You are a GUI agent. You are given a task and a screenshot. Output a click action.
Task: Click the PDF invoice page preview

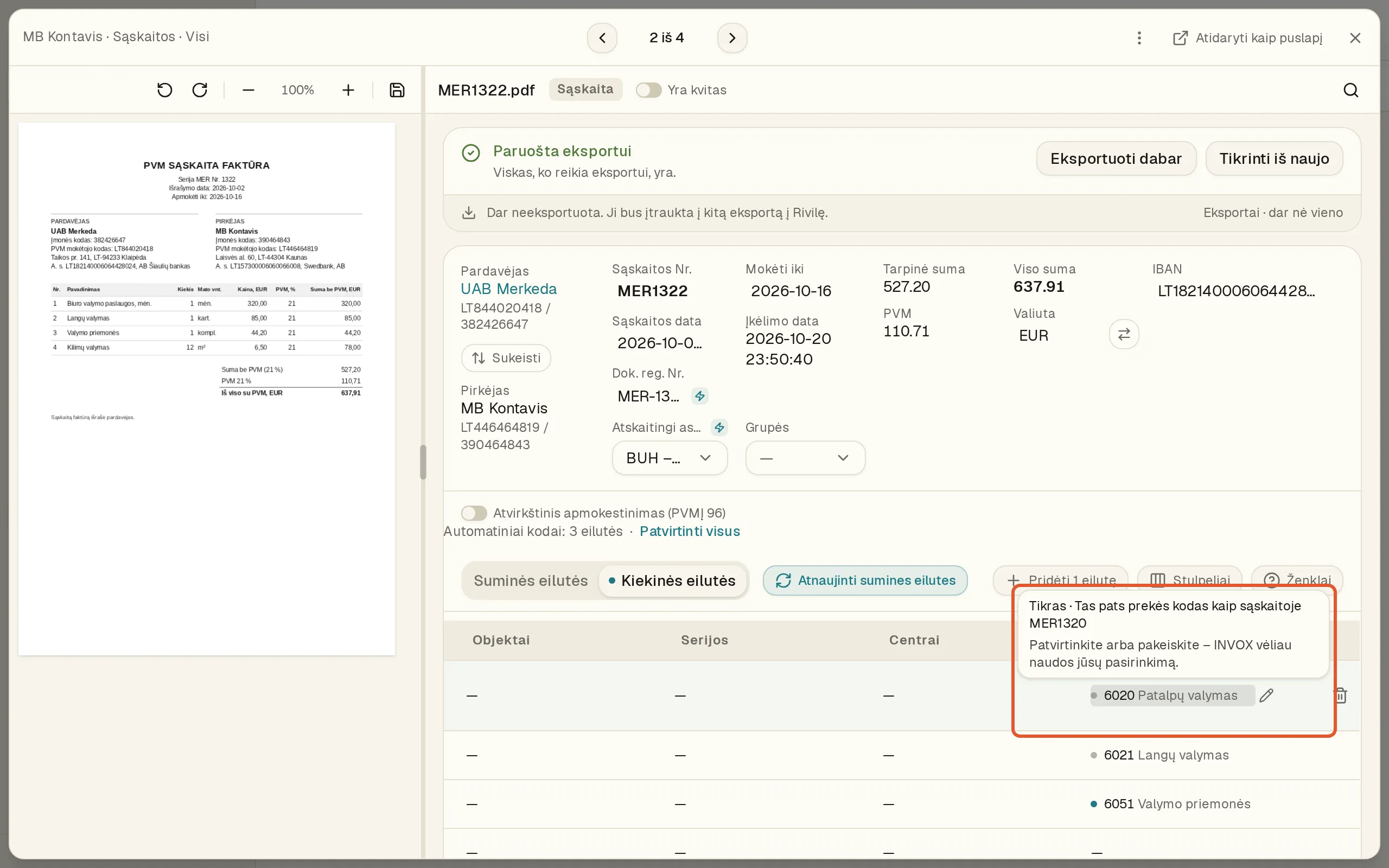click(207, 388)
